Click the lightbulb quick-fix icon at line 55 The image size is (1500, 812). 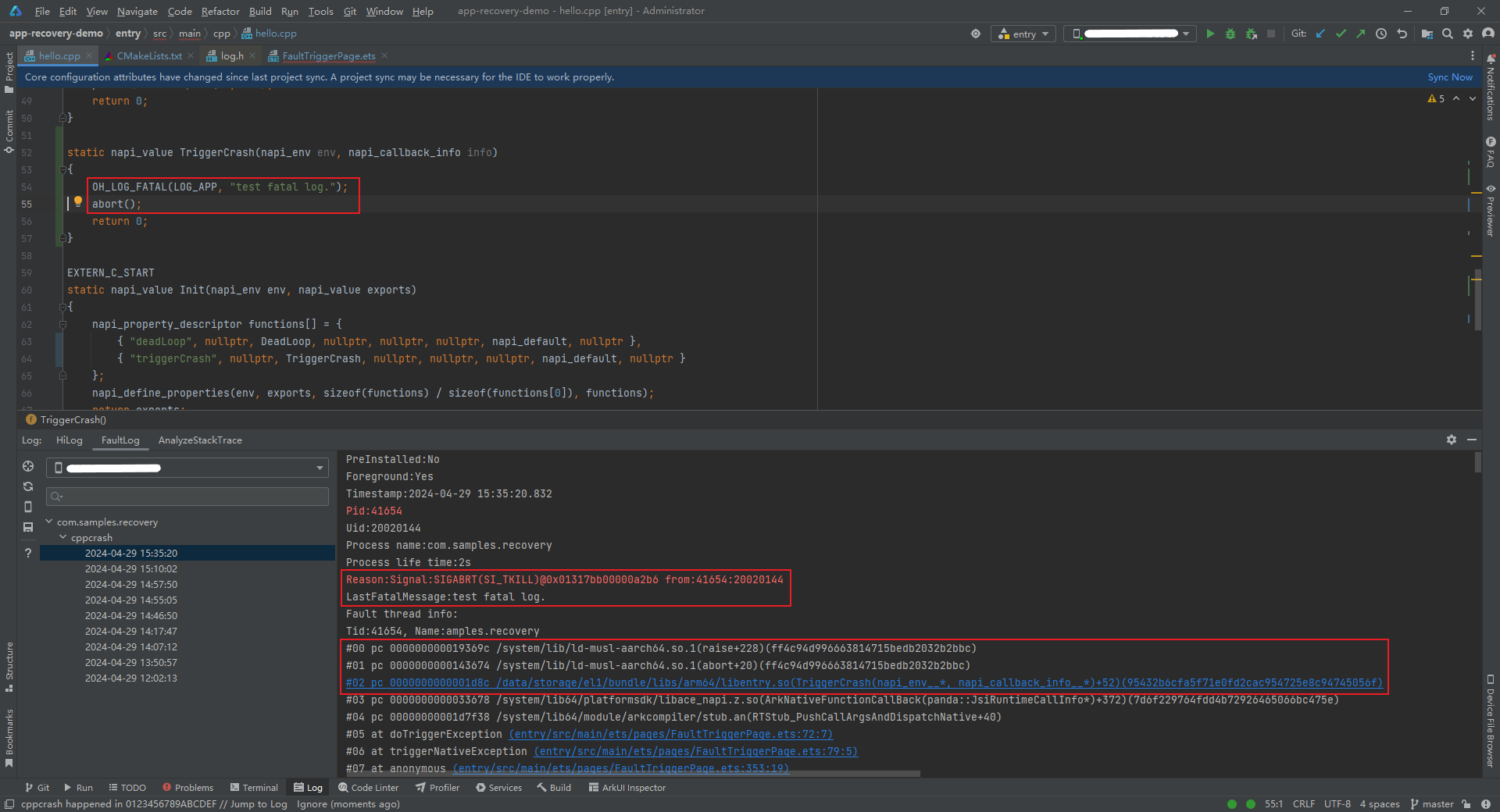point(78,201)
